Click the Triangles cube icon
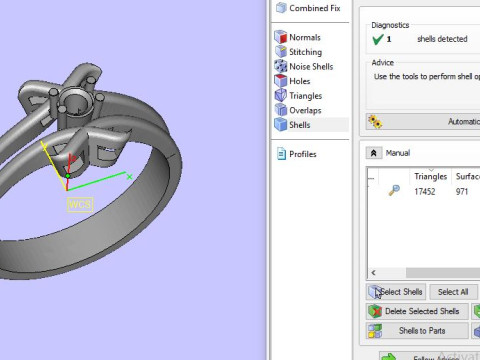The height and width of the screenshot is (360, 480). [x=281, y=95]
